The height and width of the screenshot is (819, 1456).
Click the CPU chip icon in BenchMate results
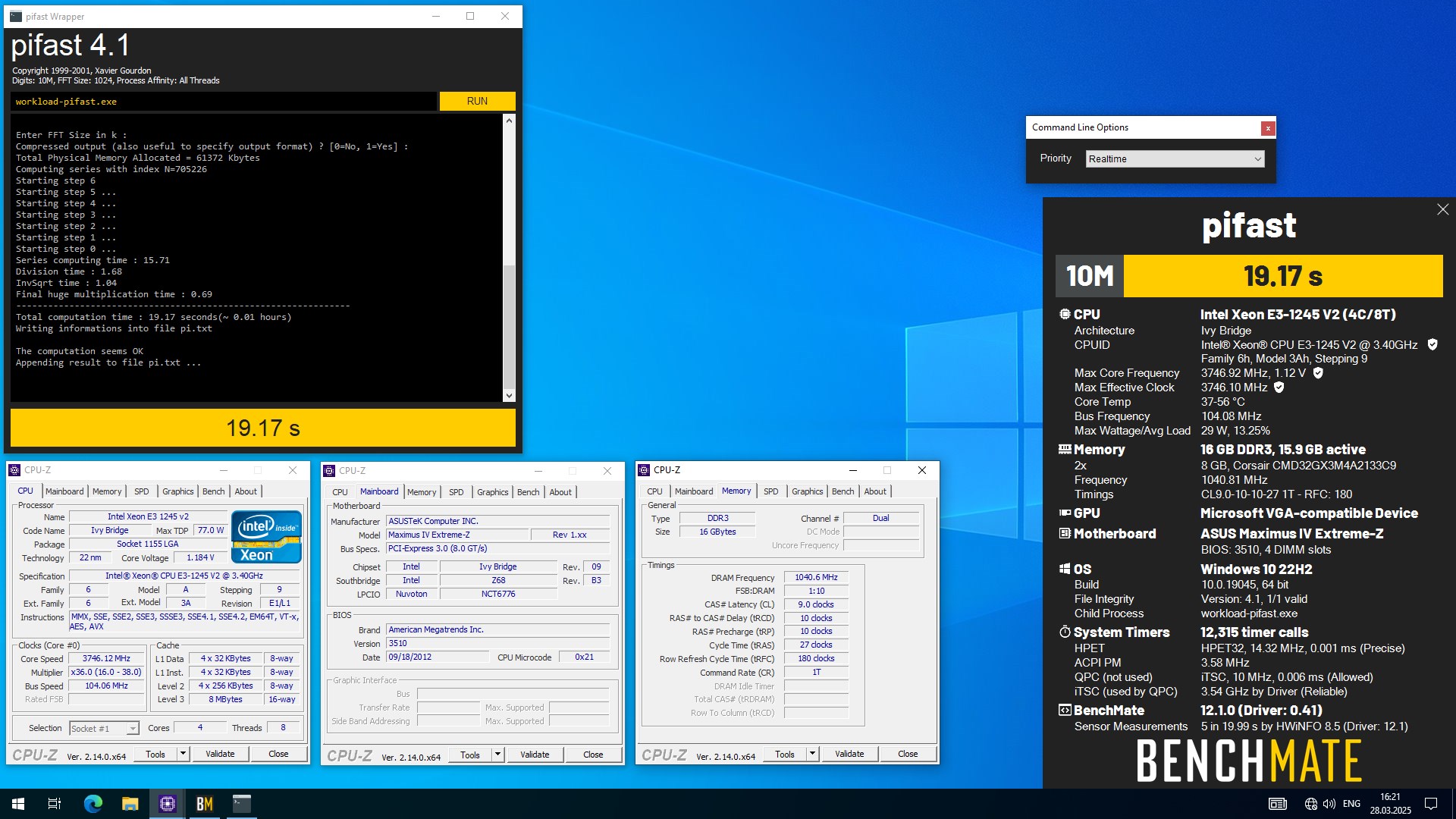coord(1065,314)
